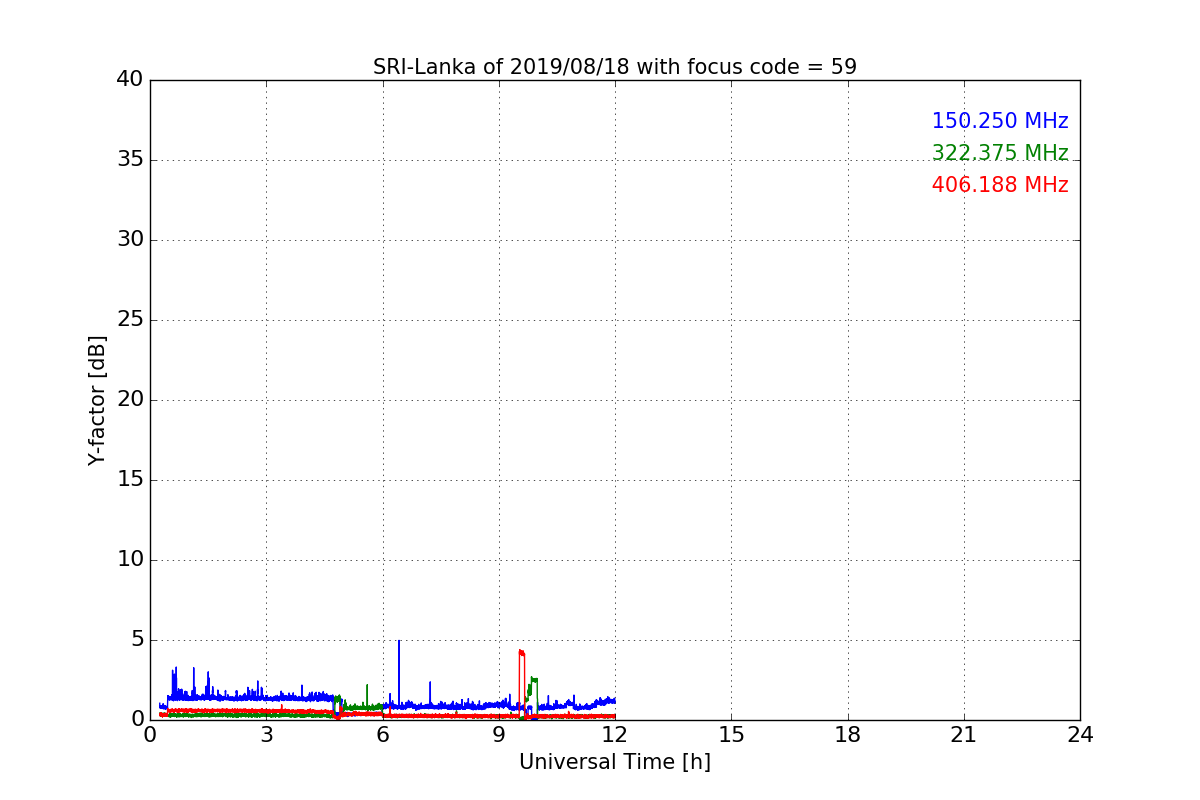Click the y-axis tick label 25

click(x=130, y=320)
